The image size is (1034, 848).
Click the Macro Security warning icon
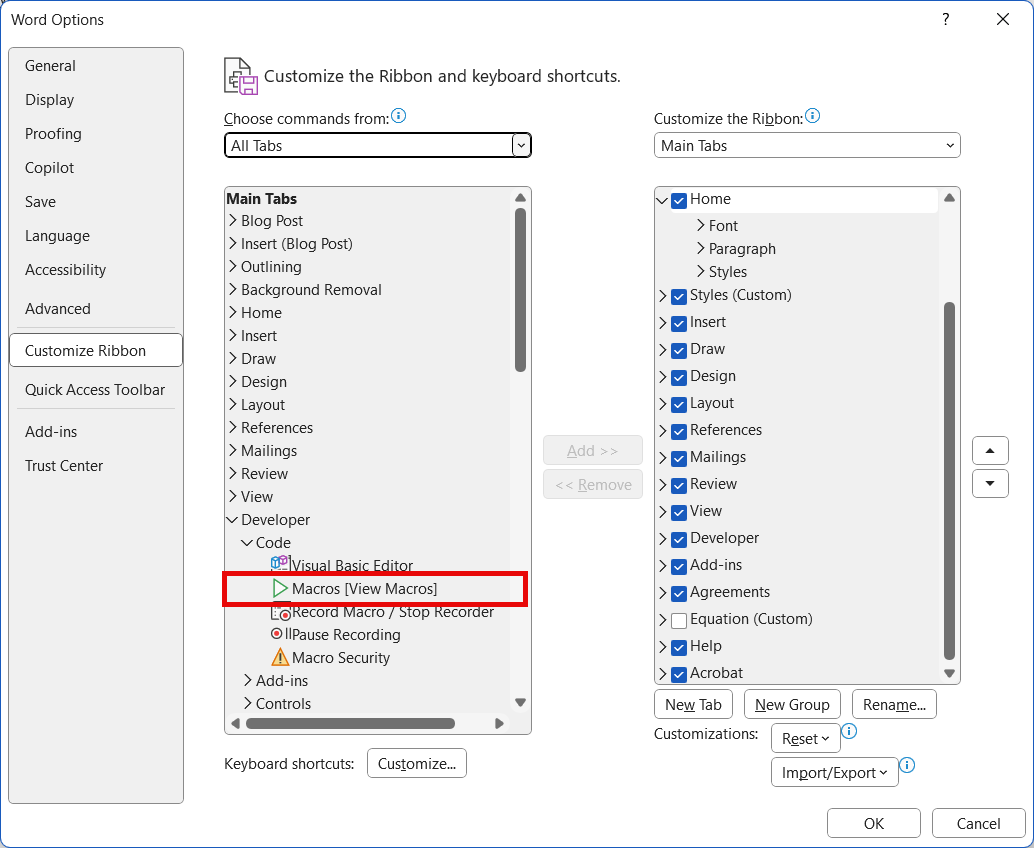(280, 657)
